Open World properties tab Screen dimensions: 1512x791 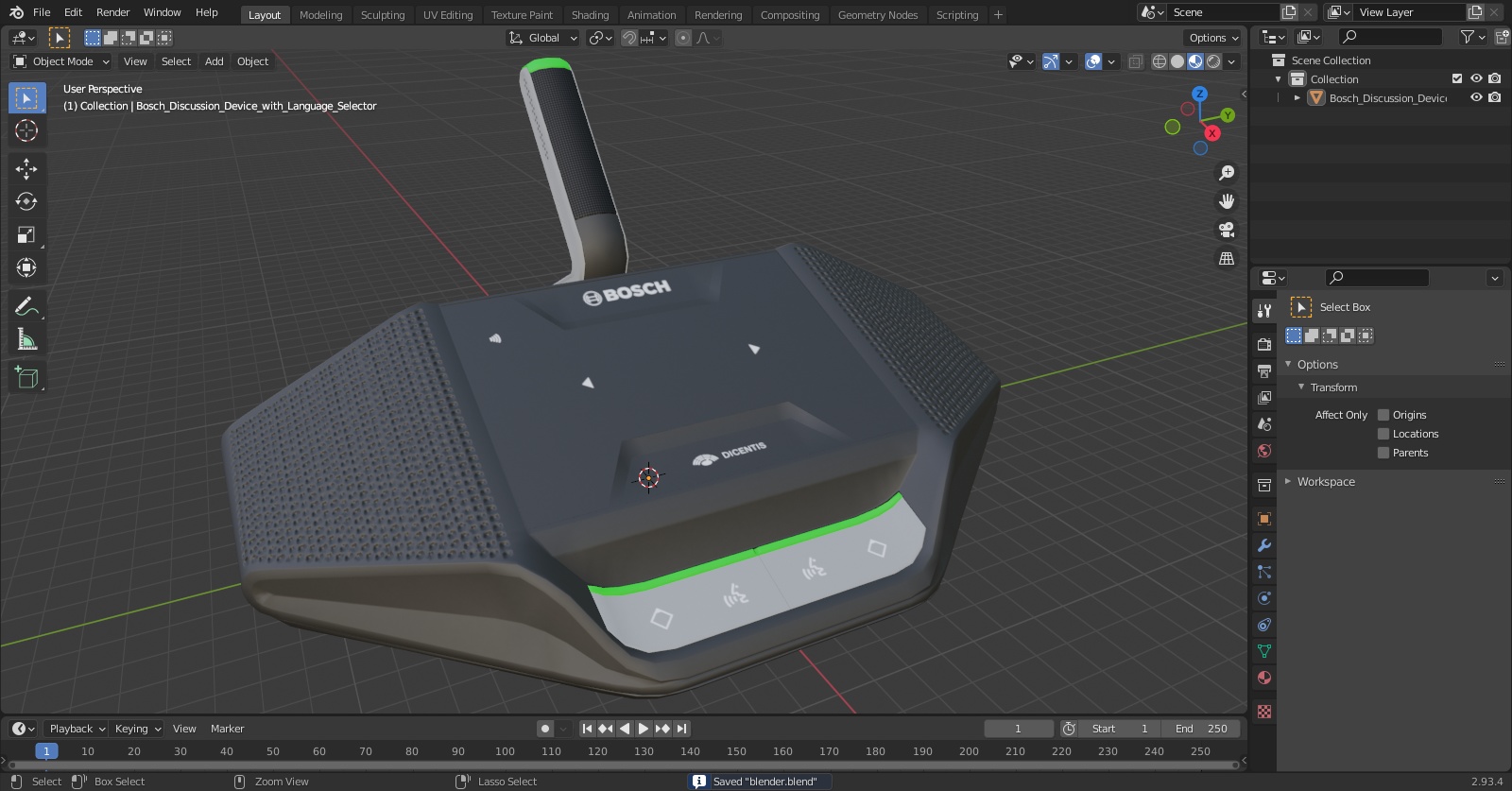pyautogui.click(x=1264, y=451)
